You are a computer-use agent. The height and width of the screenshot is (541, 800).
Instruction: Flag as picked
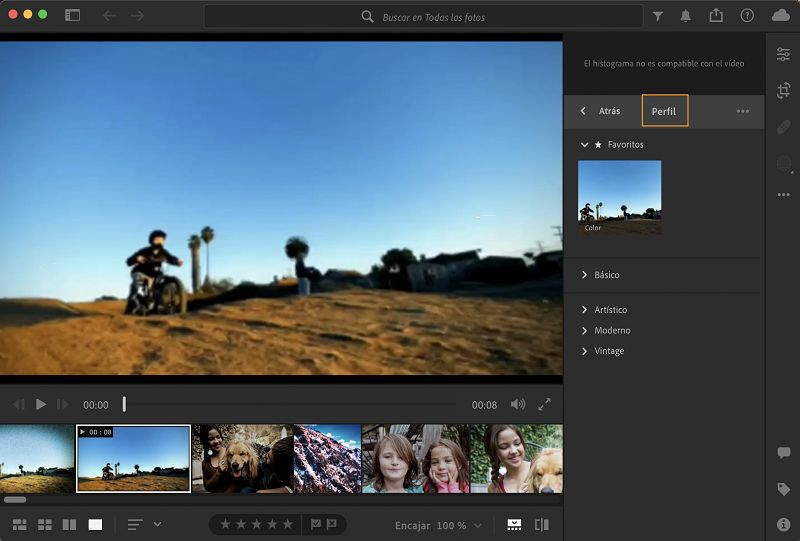[x=316, y=524]
